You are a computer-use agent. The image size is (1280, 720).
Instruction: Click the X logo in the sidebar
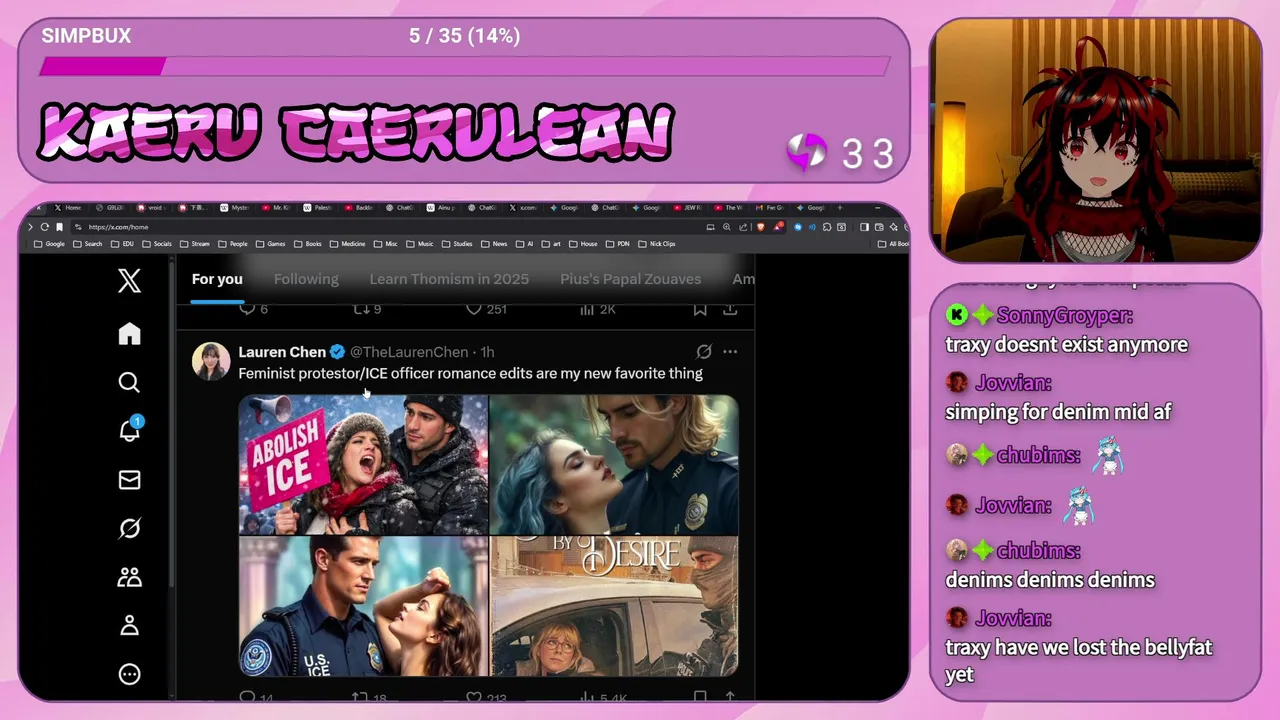click(x=129, y=280)
